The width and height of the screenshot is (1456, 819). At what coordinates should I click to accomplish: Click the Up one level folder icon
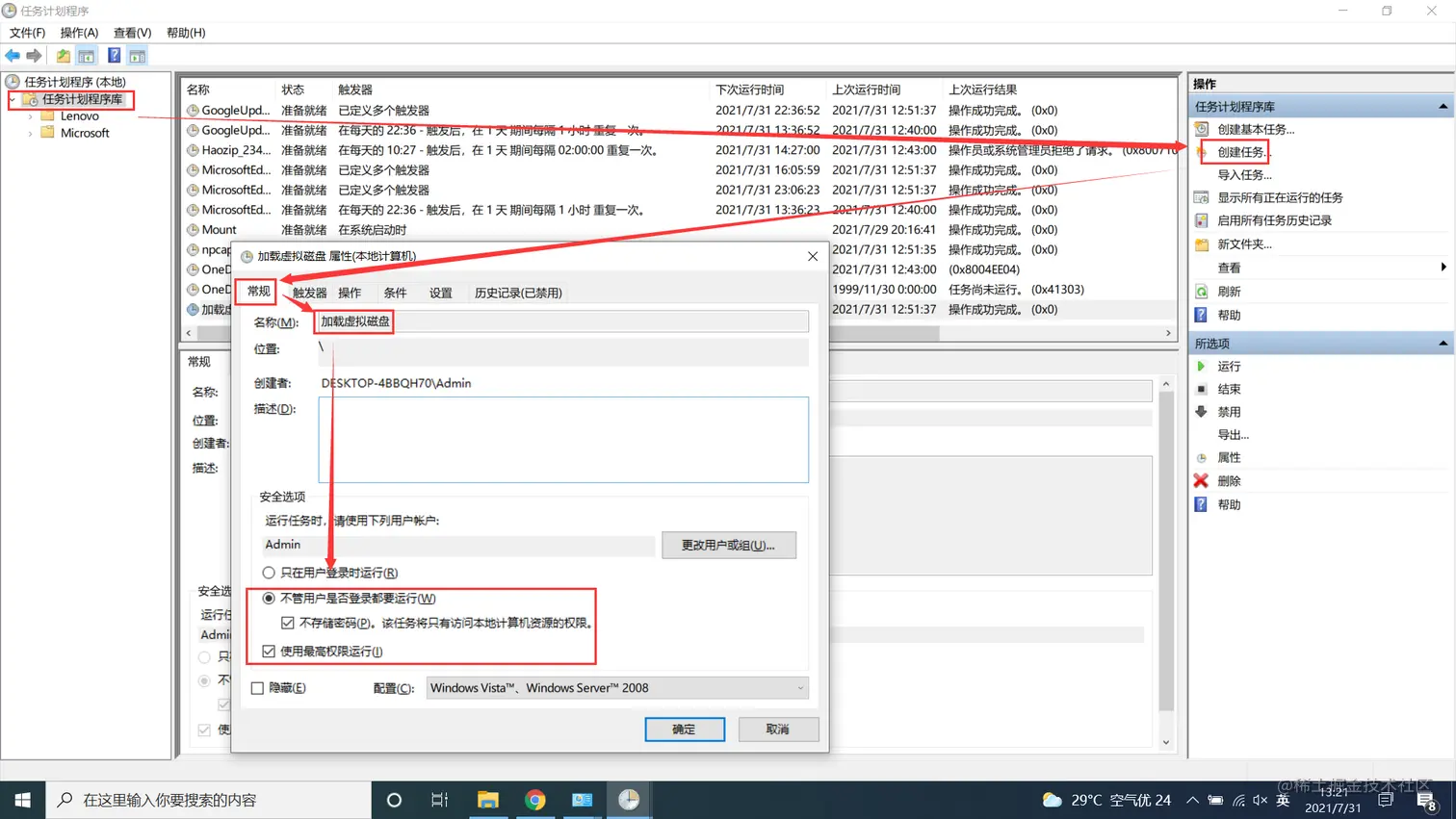point(63,56)
